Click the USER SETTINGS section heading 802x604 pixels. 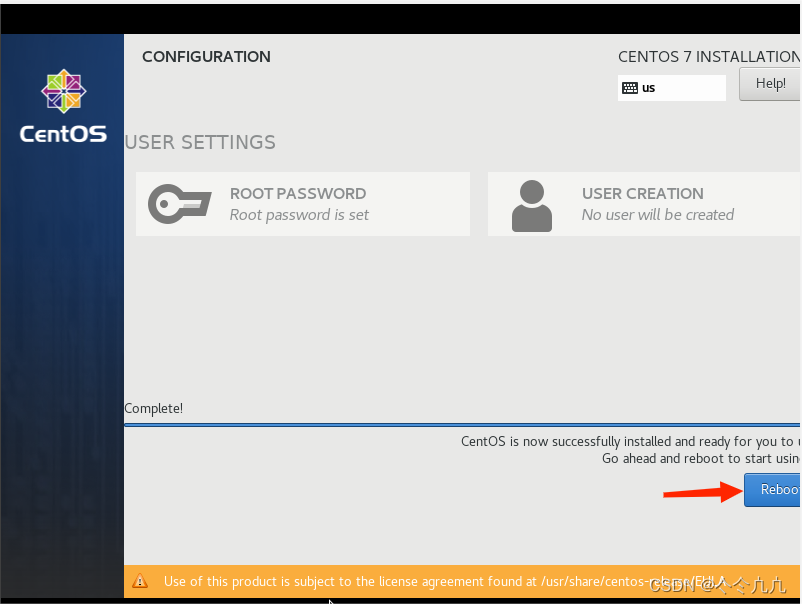[200, 142]
